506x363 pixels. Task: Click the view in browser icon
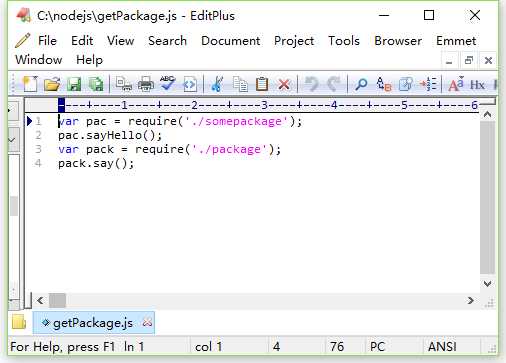point(190,84)
